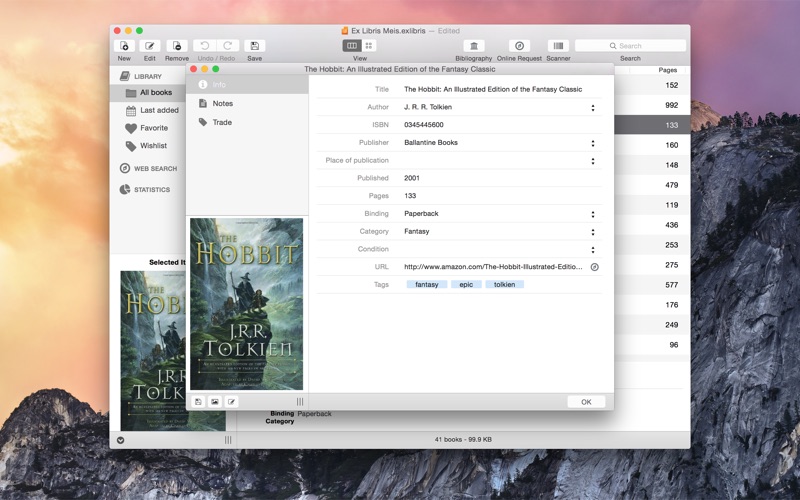Click the Title field value

click(x=493, y=89)
